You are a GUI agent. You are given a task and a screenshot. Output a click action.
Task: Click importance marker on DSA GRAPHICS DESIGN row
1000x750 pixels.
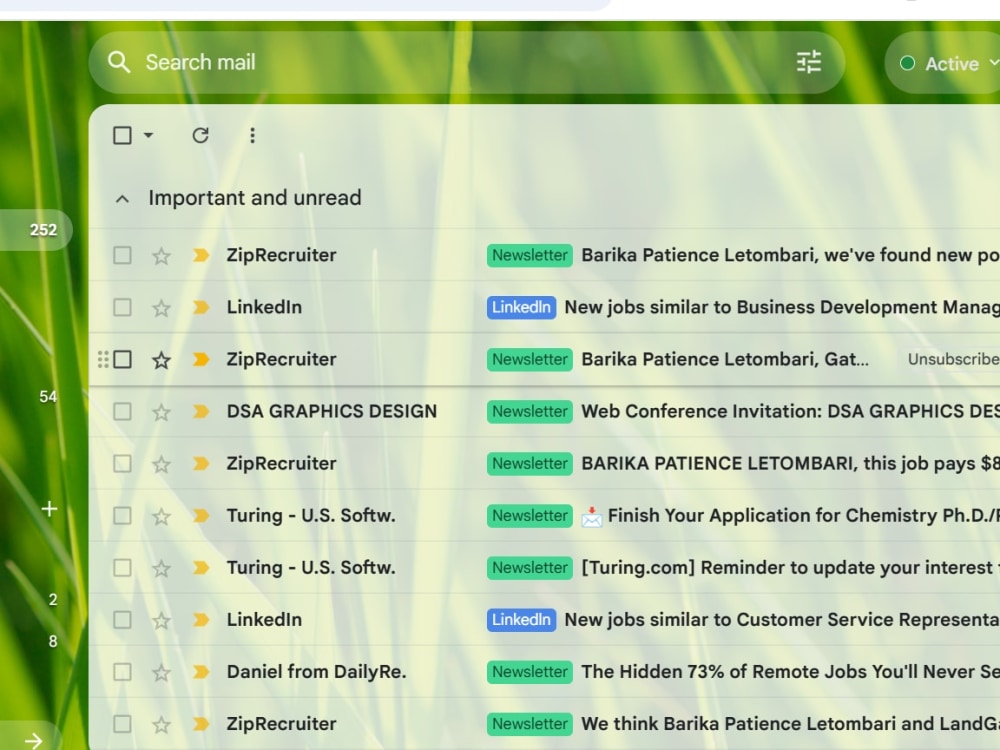click(x=201, y=411)
